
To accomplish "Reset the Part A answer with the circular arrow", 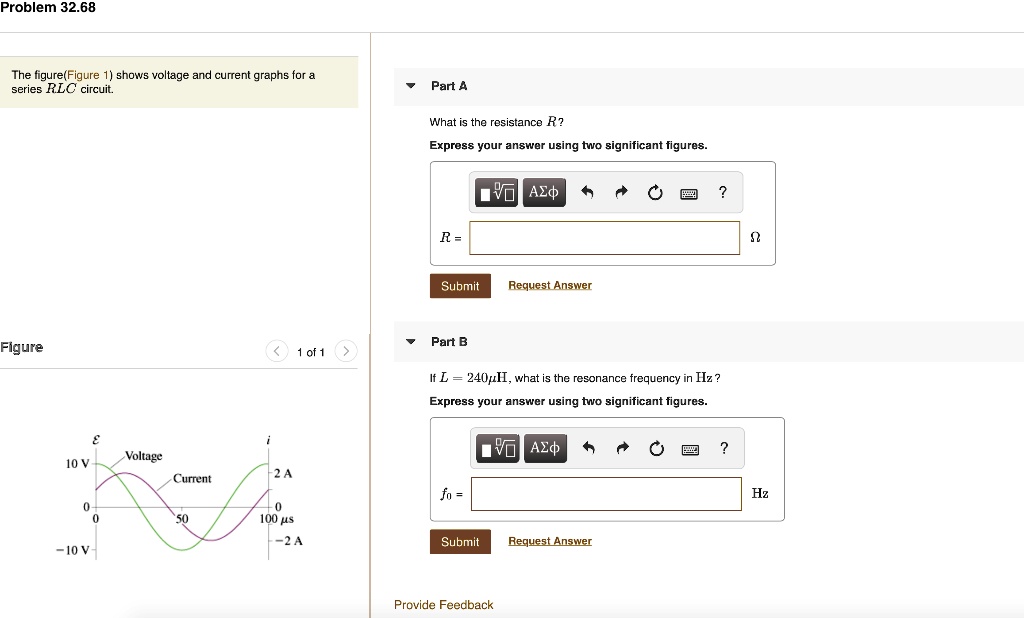I will (655, 192).
